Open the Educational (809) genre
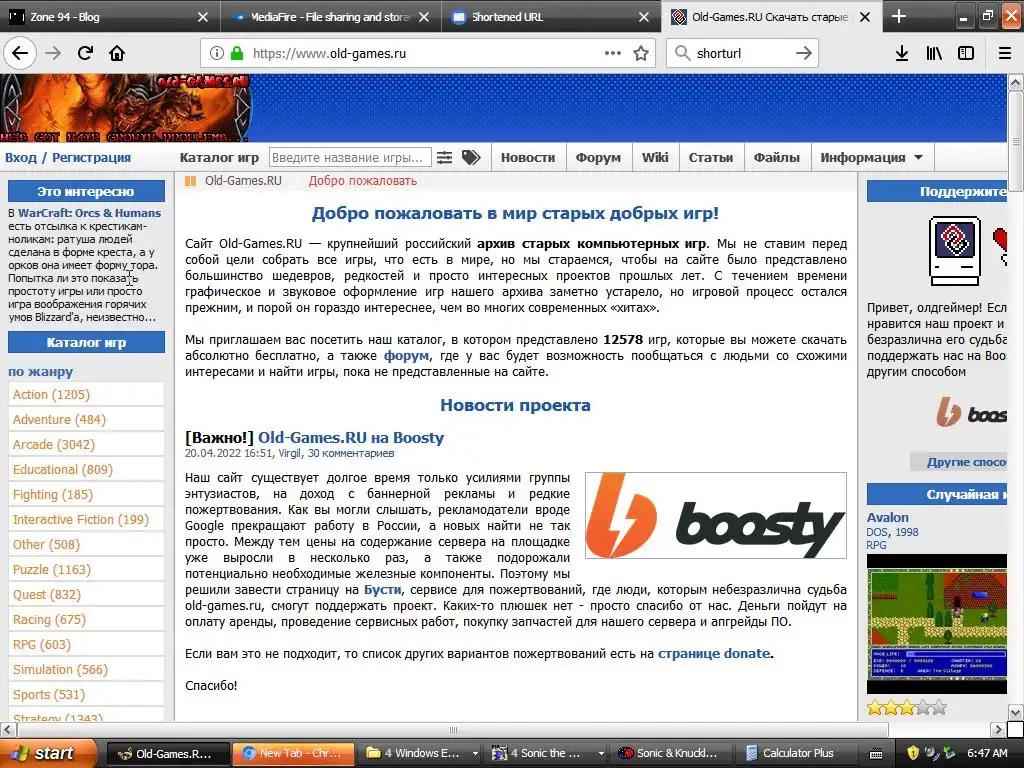 [63, 470]
